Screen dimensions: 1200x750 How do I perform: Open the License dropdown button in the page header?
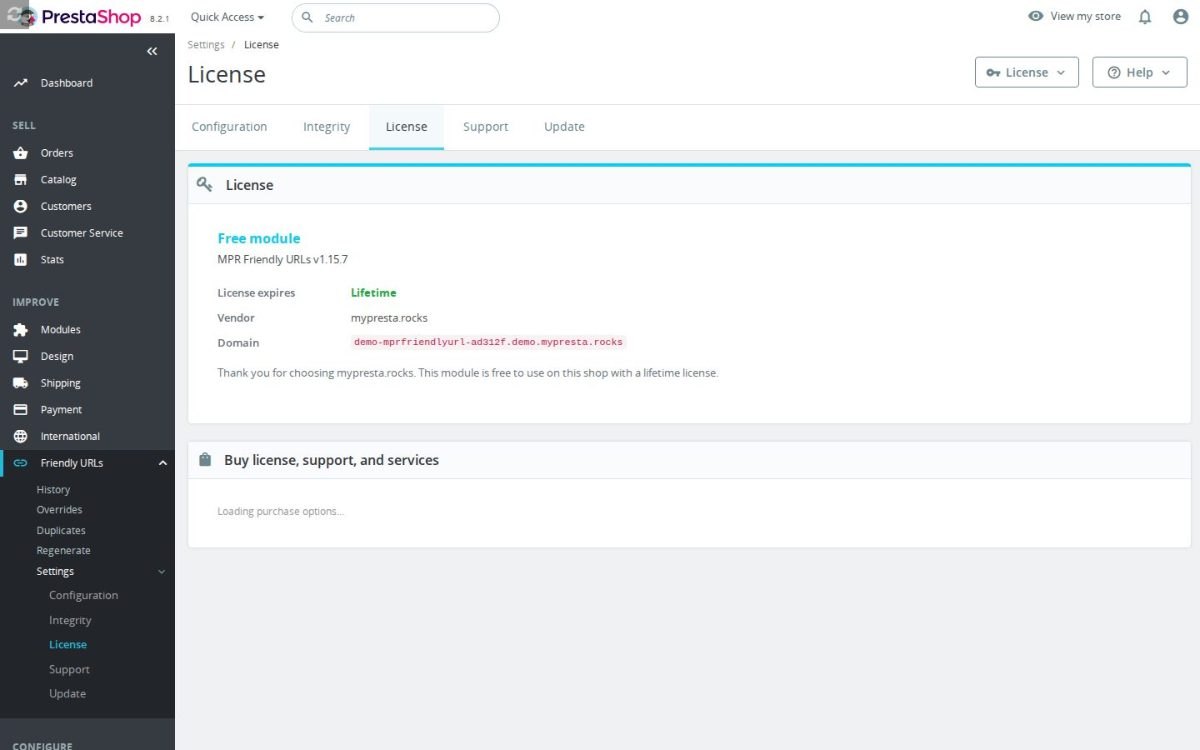click(x=1027, y=72)
